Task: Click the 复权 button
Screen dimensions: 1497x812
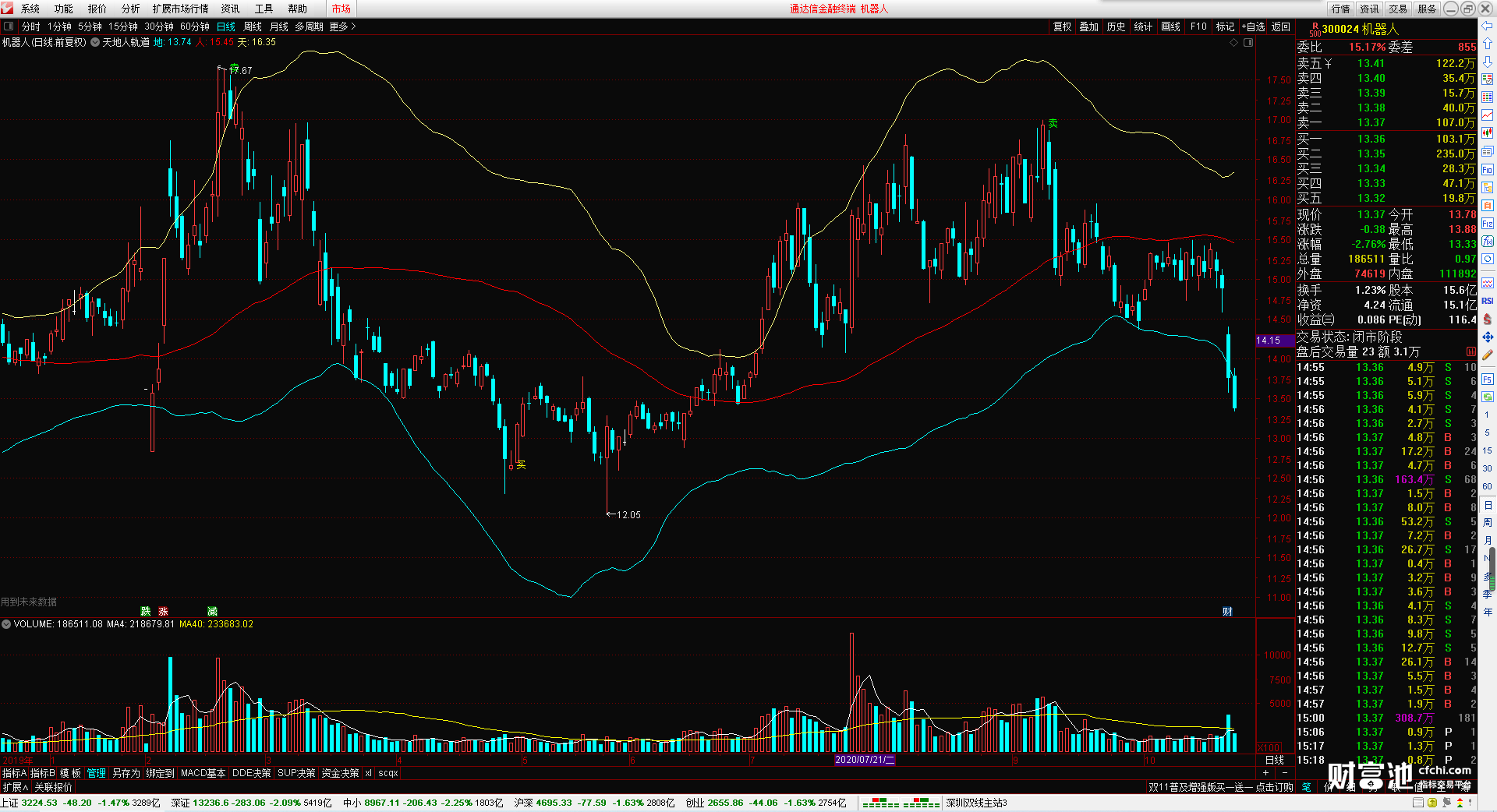Action: point(1063,26)
